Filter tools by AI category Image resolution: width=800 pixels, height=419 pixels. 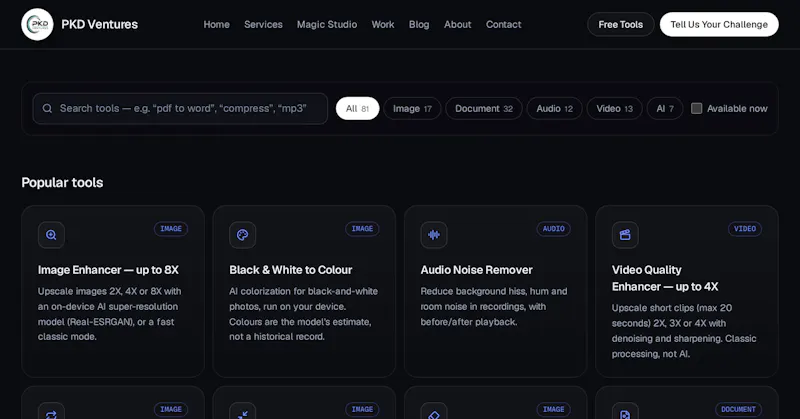(x=665, y=108)
